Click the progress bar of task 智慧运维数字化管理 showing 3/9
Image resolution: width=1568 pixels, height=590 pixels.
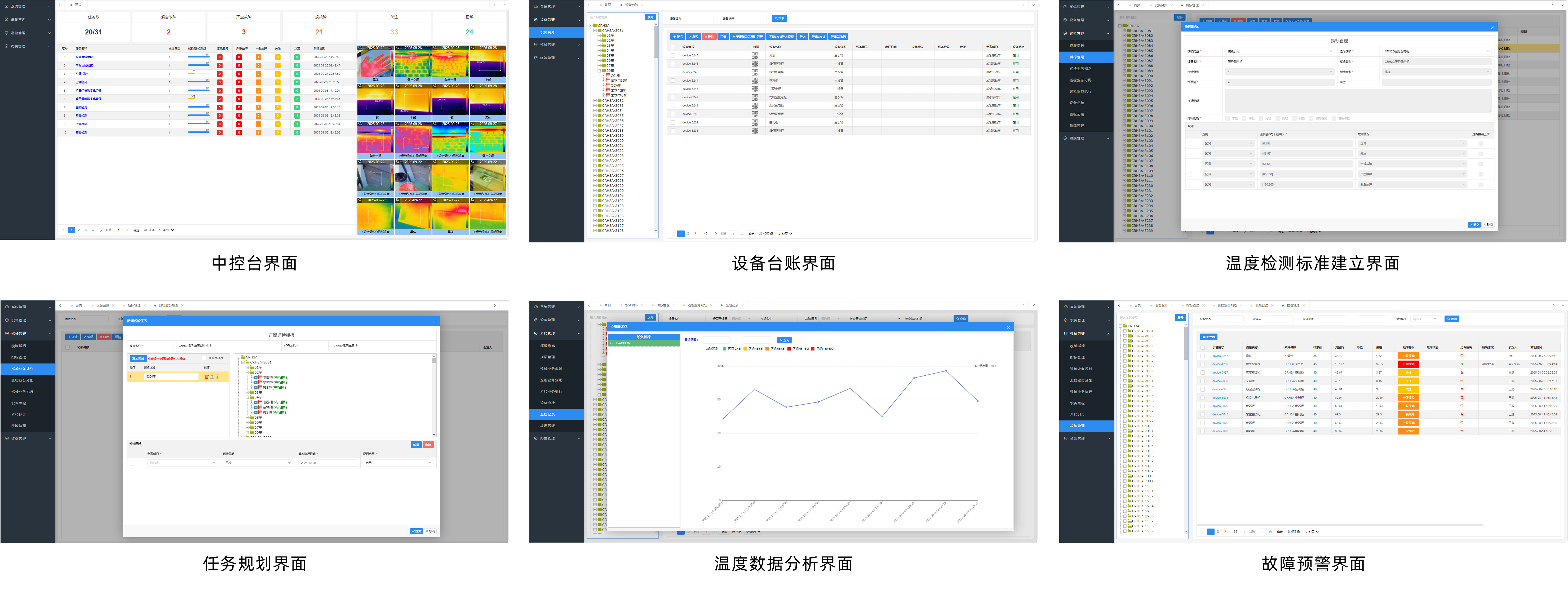[x=198, y=99]
